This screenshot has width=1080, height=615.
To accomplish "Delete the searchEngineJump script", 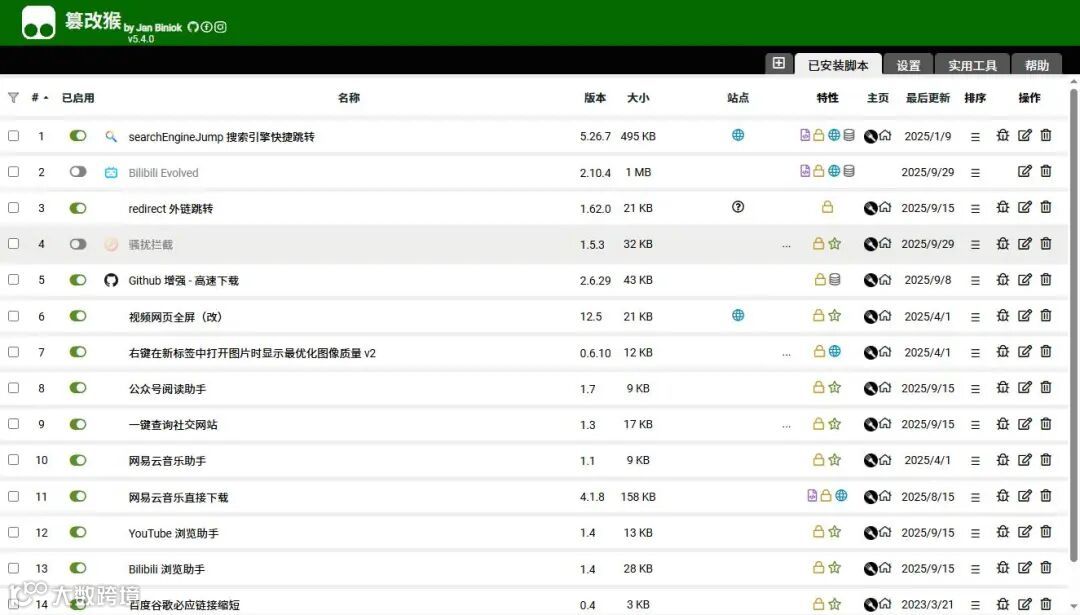I will [1046, 135].
